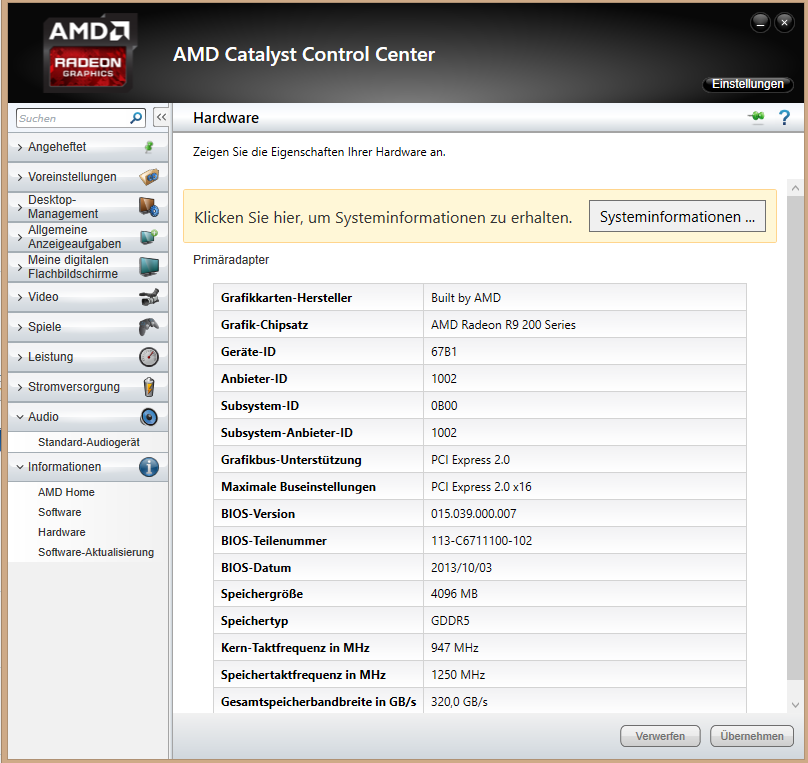Minimize the Catalyst Control Center window

point(761,23)
